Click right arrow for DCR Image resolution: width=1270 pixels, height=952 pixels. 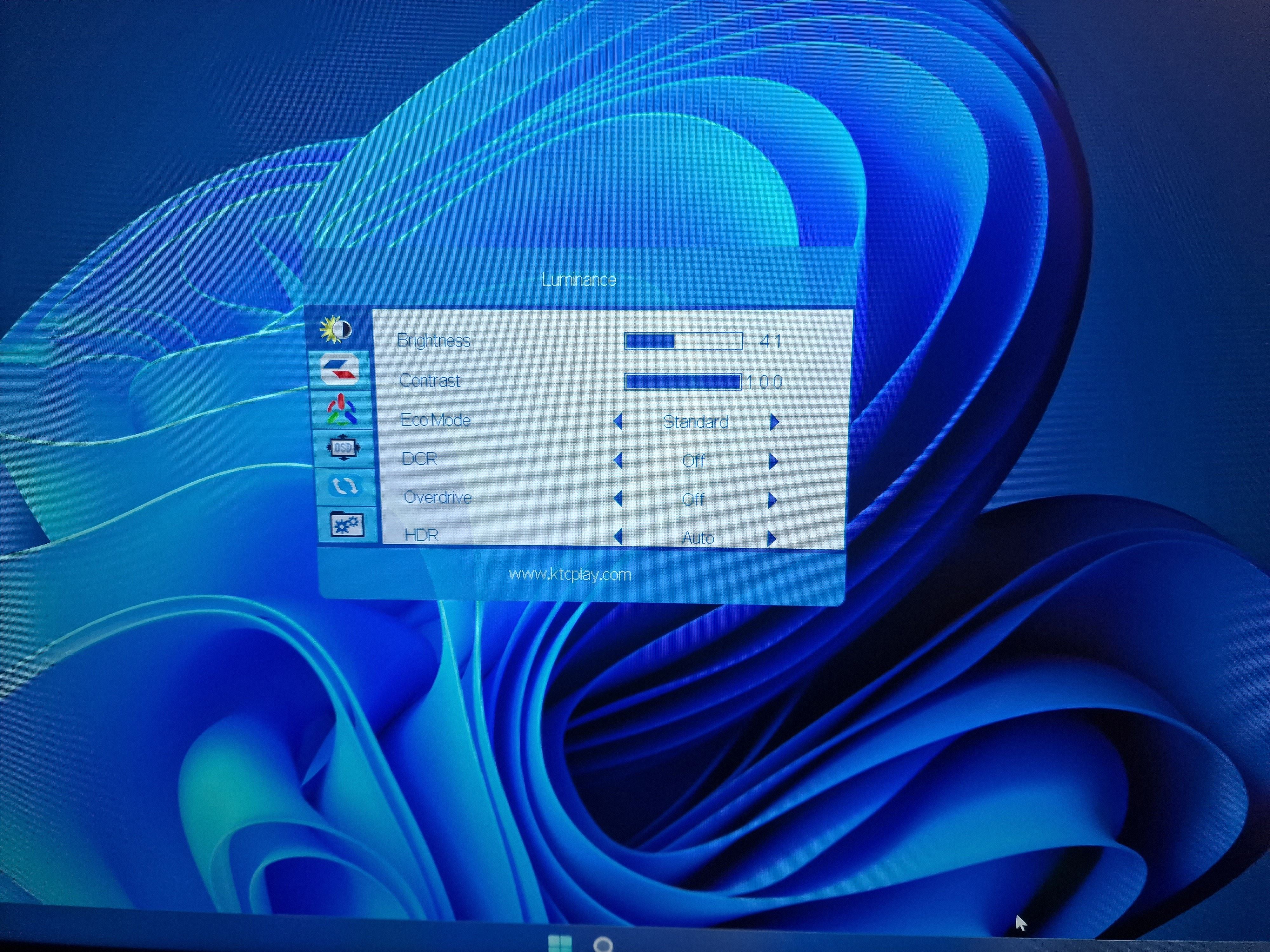(x=773, y=461)
